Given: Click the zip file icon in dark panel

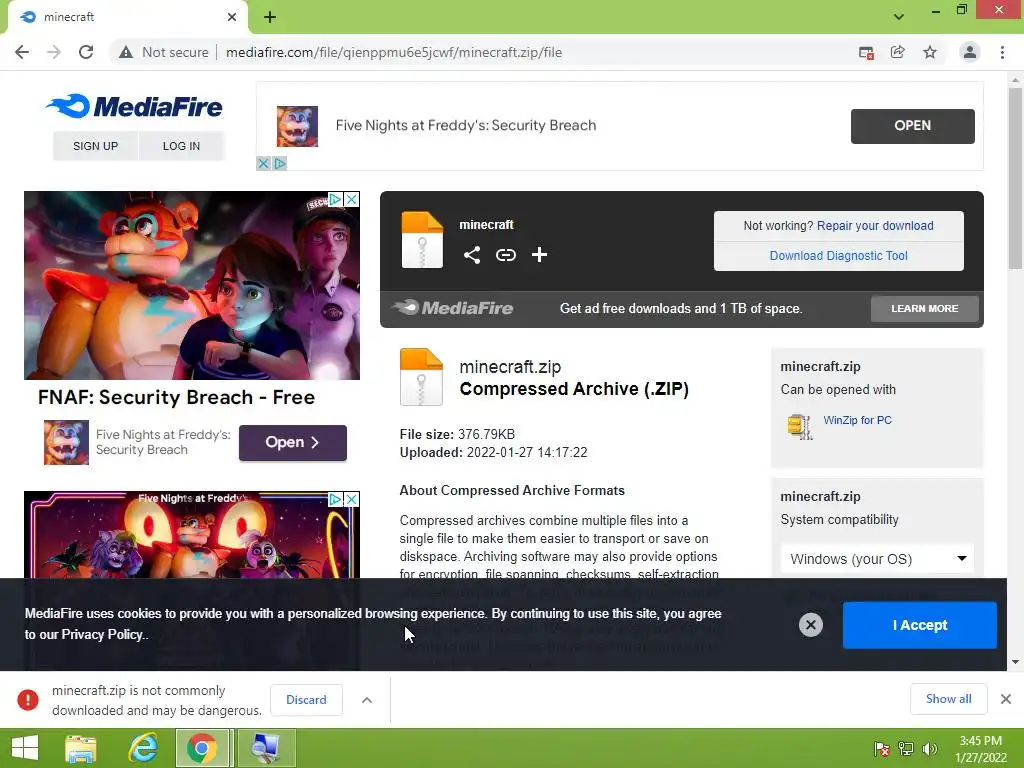Looking at the screenshot, I should [x=422, y=240].
